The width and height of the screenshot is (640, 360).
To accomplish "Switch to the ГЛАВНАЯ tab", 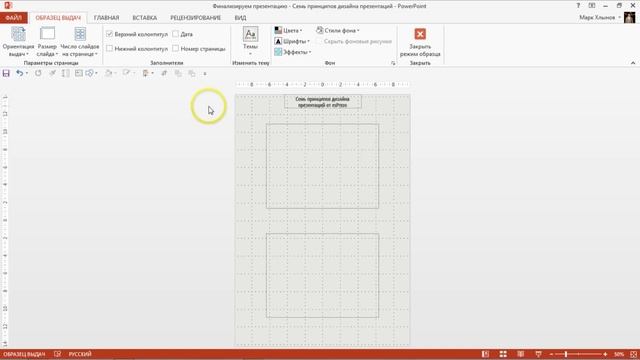I will [x=107, y=18].
